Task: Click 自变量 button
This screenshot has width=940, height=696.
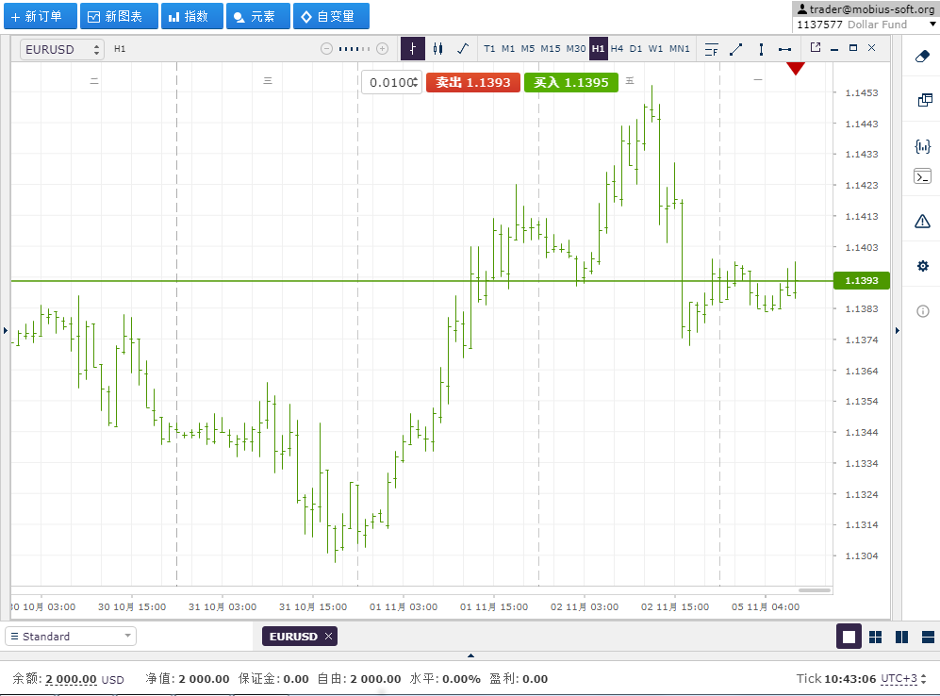Action: [331, 16]
